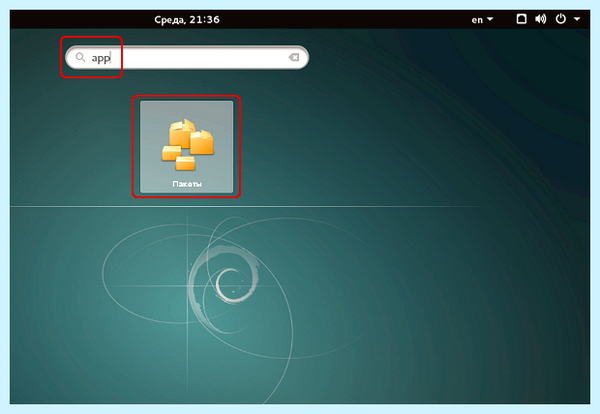The height and width of the screenshot is (414, 600).
Task: Click the power icon in top bar
Action: pos(561,19)
